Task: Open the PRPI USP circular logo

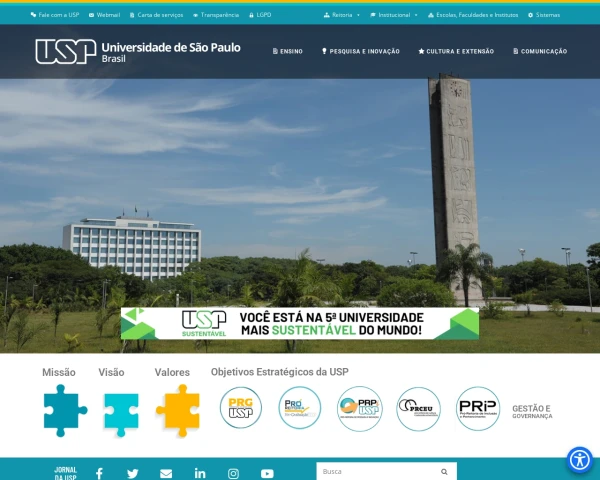Action: tap(359, 408)
